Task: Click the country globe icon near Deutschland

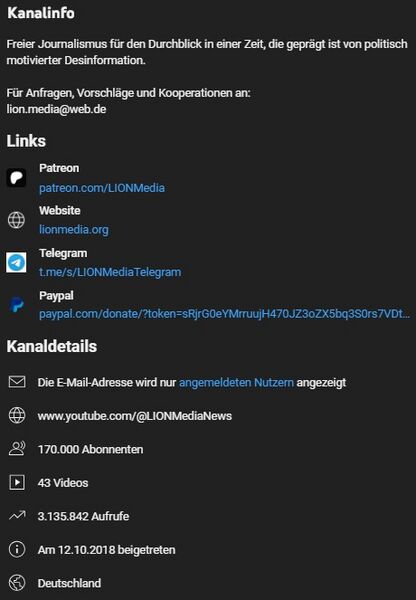Action: coord(17,583)
